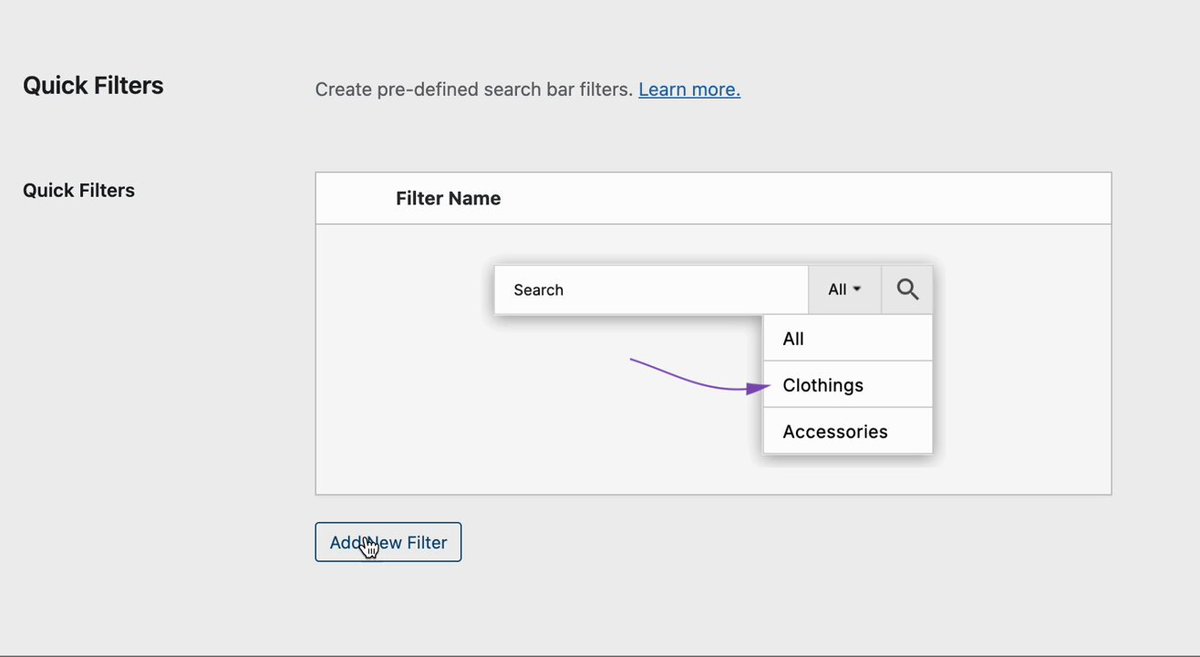Focus the Search input field
Image resolution: width=1200 pixels, height=657 pixels.
click(651, 289)
